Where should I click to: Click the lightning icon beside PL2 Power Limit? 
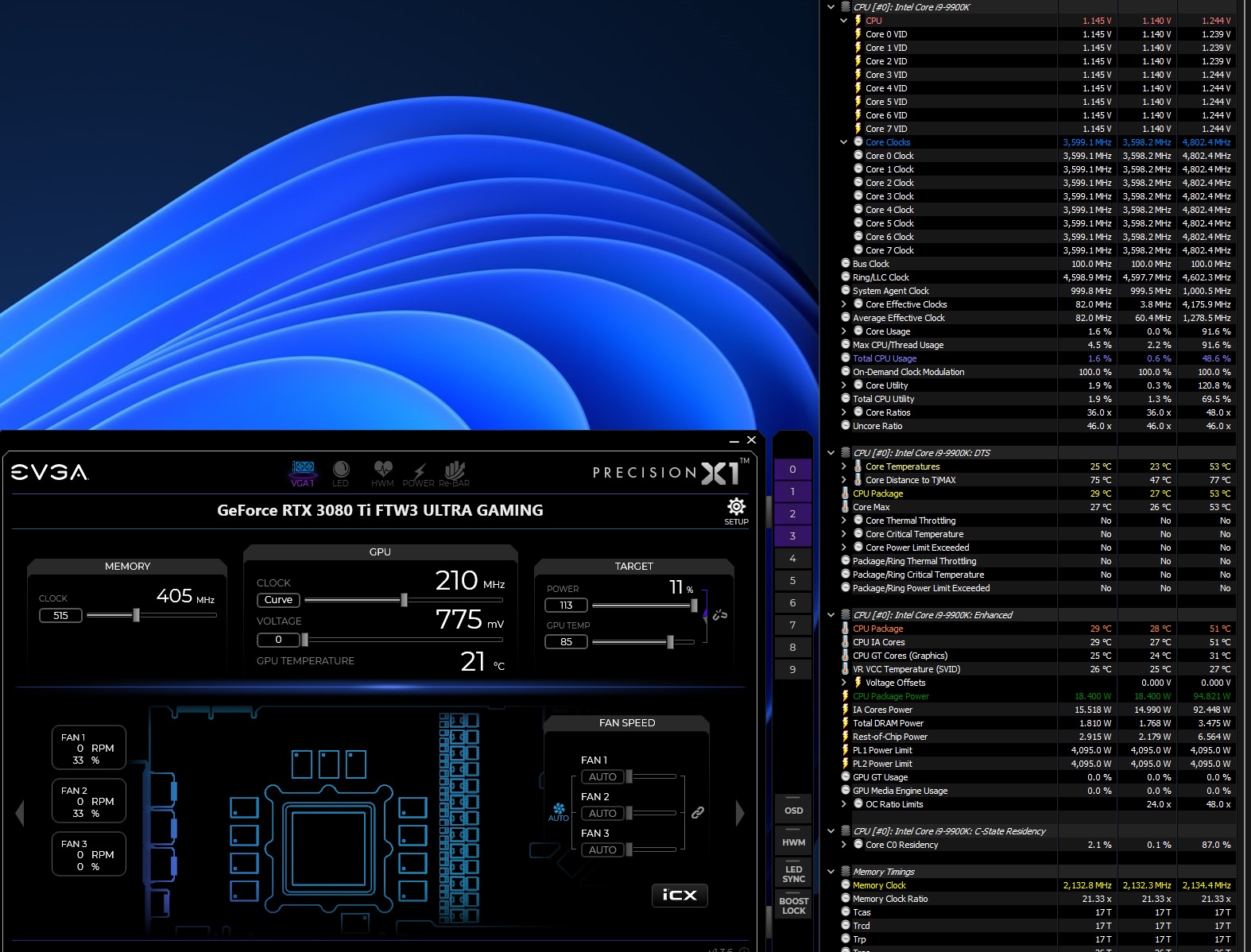[846, 763]
